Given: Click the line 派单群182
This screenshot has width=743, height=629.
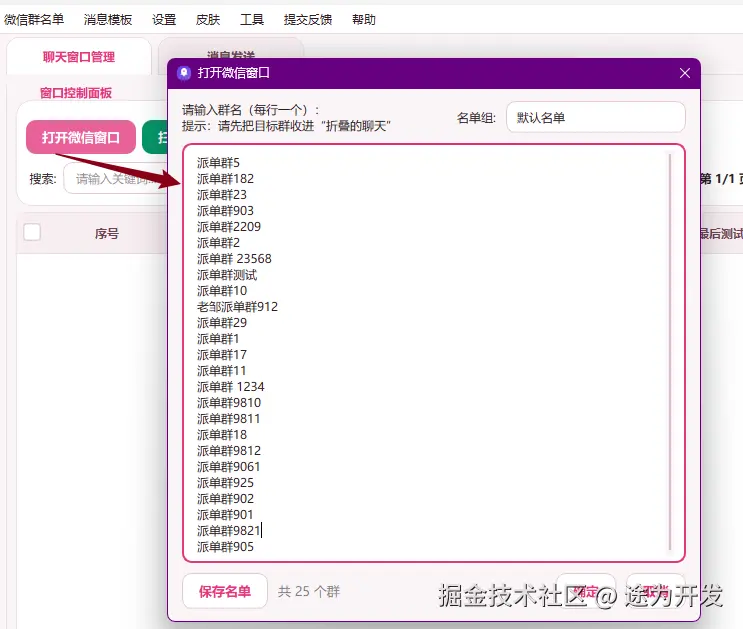Looking at the screenshot, I should coord(225,179).
